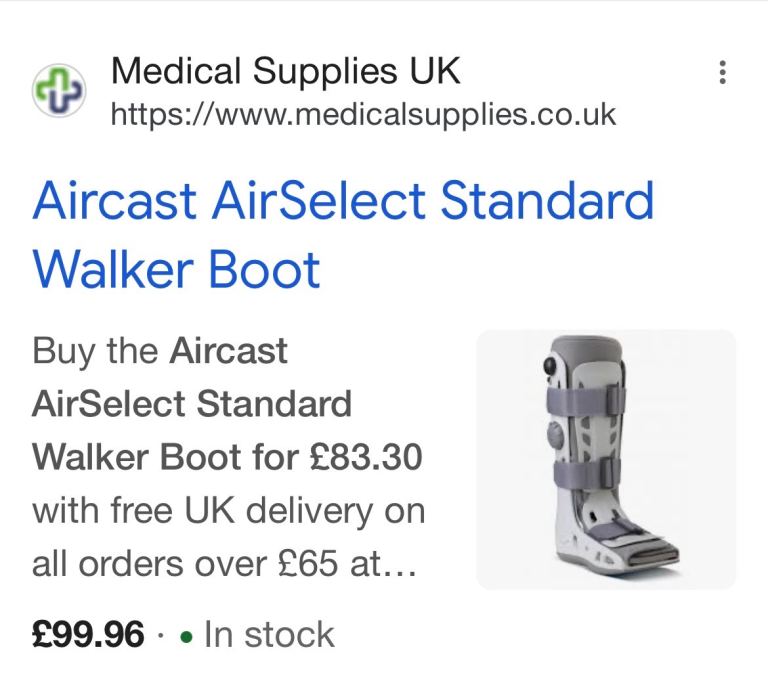Viewport: 768px width, 683px height.
Task: Click the word 'Aircast' in the blue title
Action: point(114,203)
